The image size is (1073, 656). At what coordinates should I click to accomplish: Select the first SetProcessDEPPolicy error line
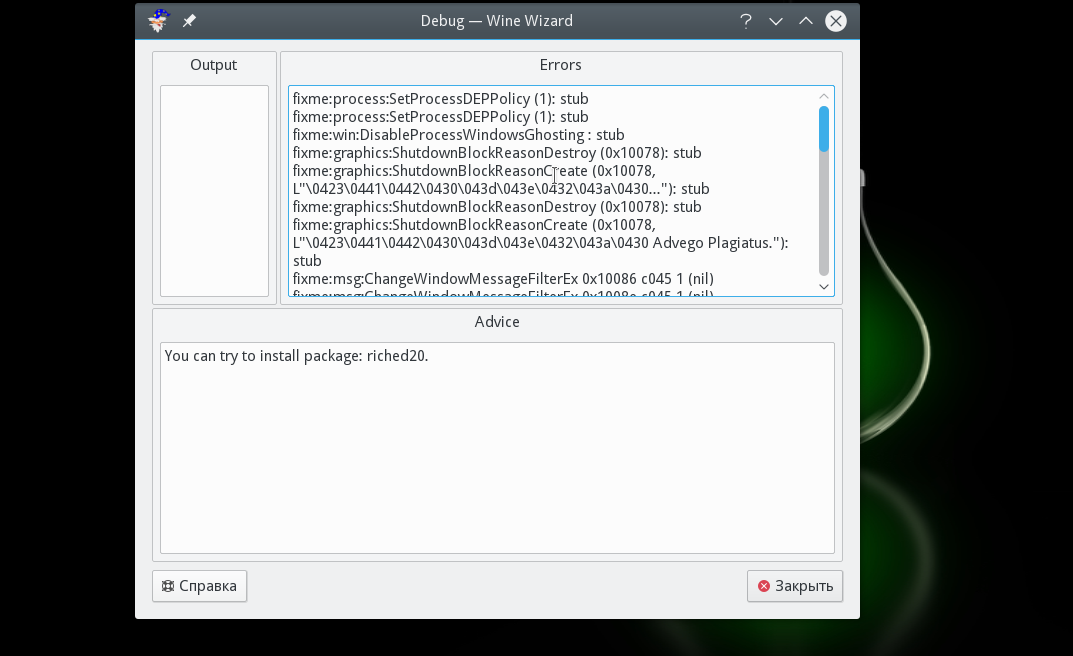point(440,99)
